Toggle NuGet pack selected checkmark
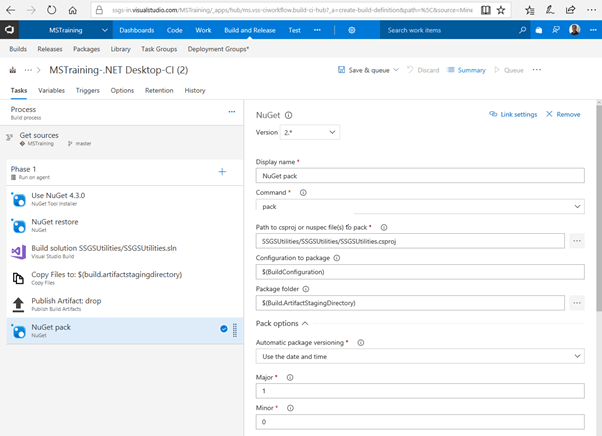Viewport: 602px width, 436px height. click(224, 329)
